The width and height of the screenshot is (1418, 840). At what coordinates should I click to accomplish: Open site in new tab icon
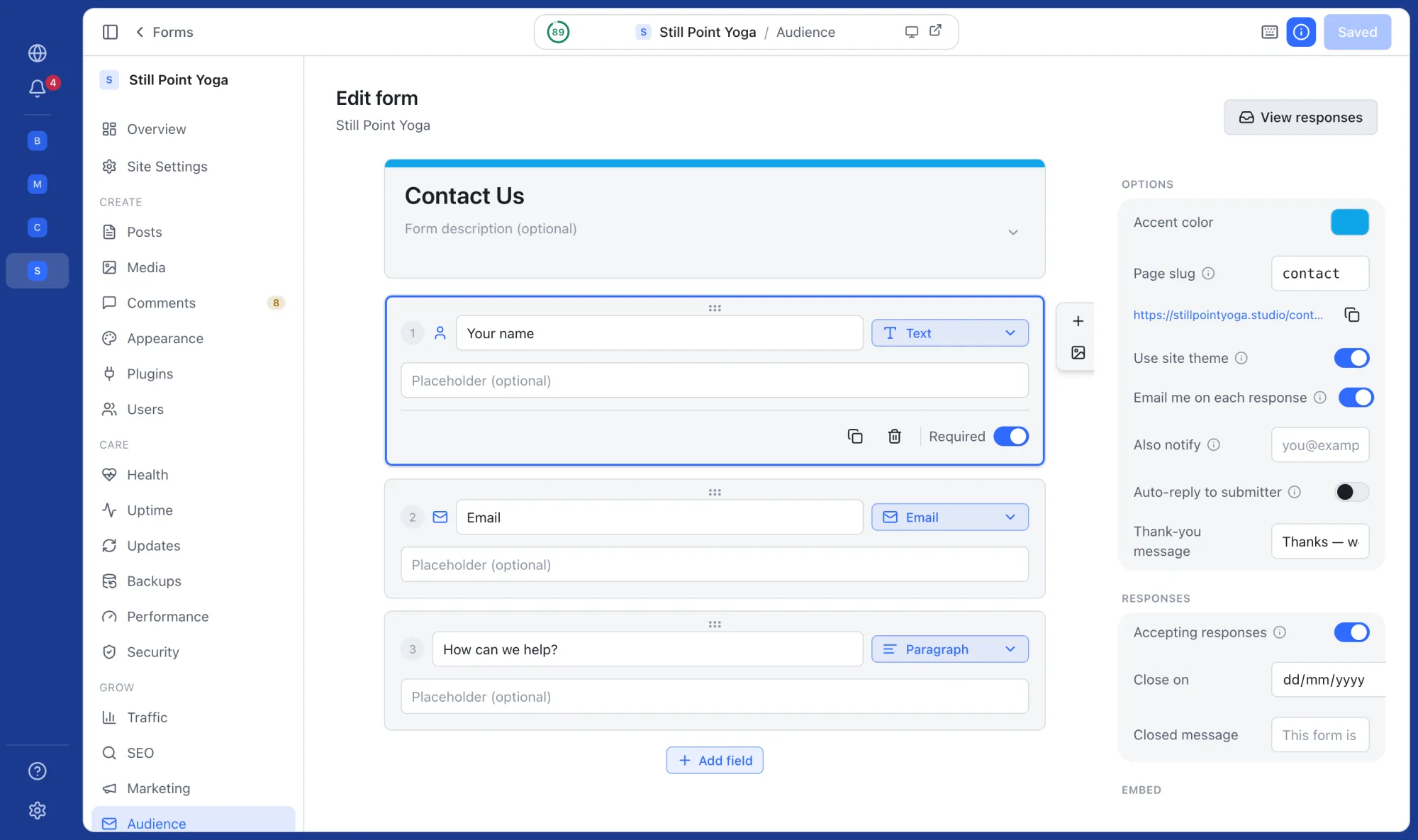point(936,30)
